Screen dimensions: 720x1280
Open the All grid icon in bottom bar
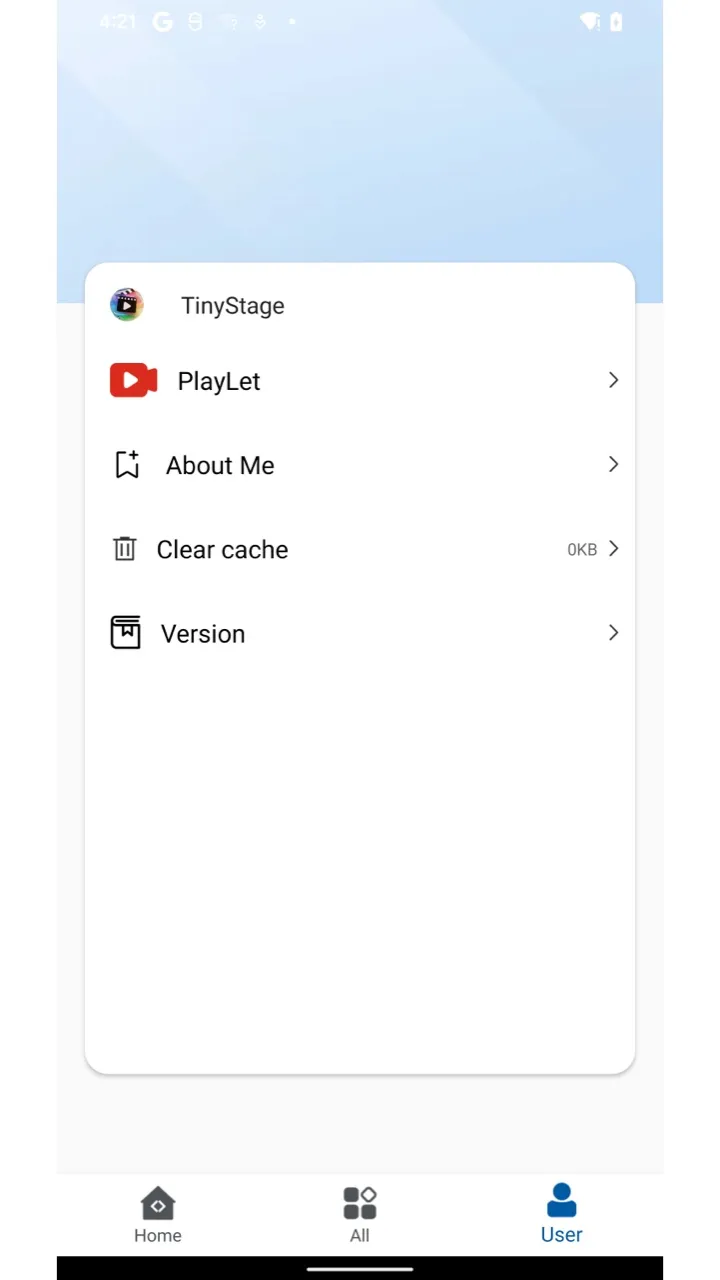click(x=360, y=1203)
